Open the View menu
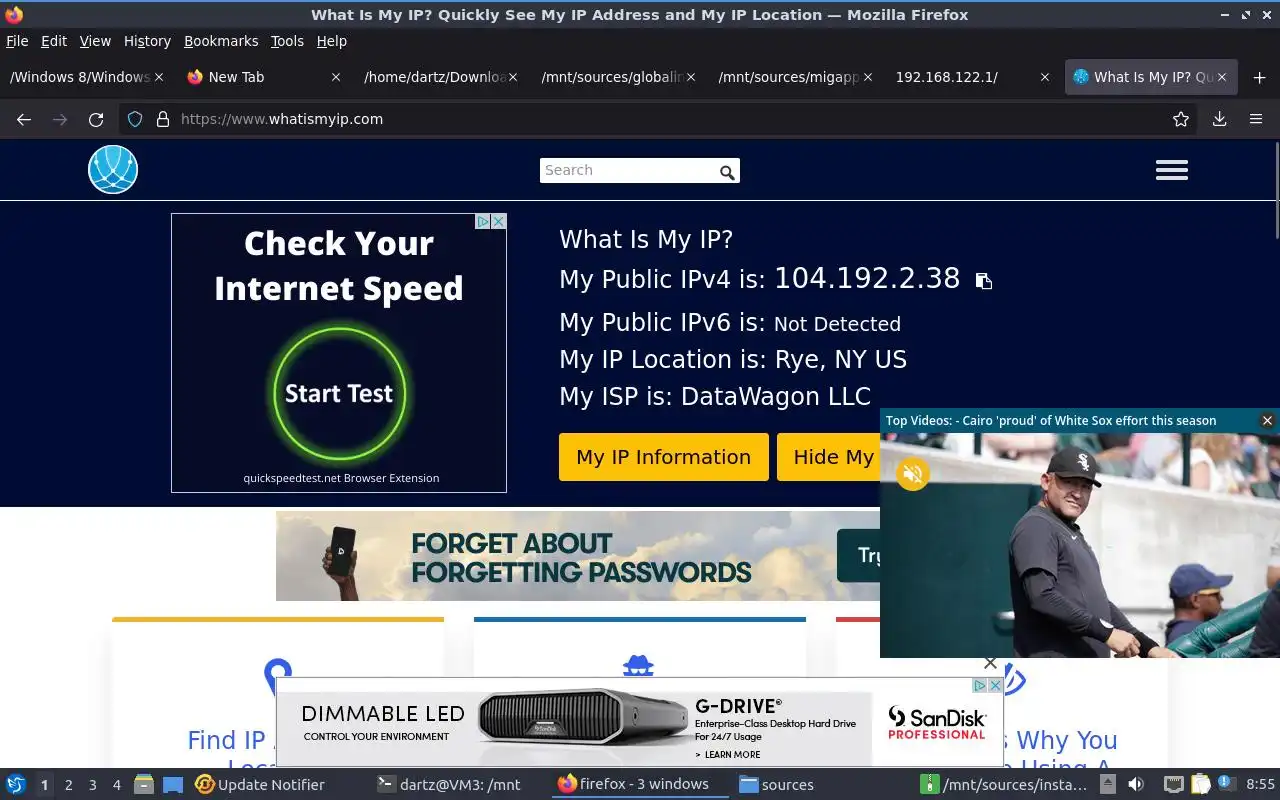Screen dimensions: 1280x800 [x=95, y=41]
